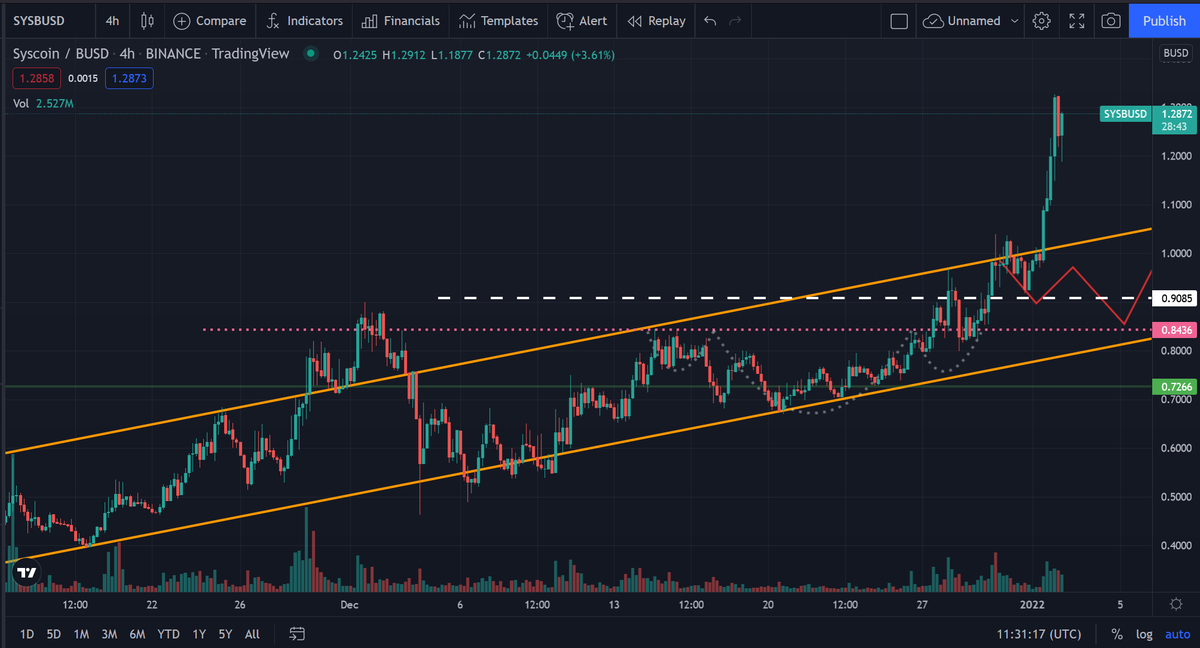This screenshot has width=1200, height=648.
Task: Open indicator Templates menu
Action: [498, 20]
